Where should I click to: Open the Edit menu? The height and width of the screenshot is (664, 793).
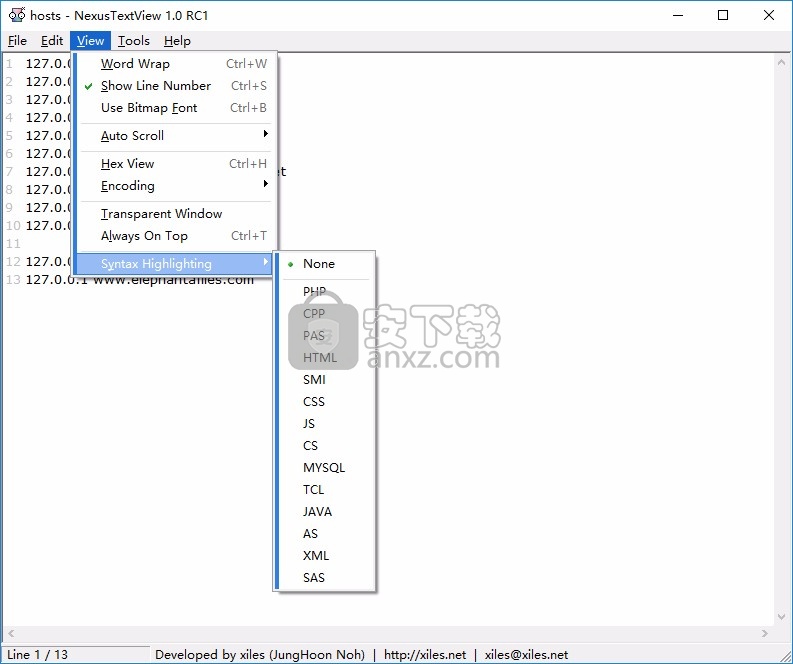pos(52,41)
